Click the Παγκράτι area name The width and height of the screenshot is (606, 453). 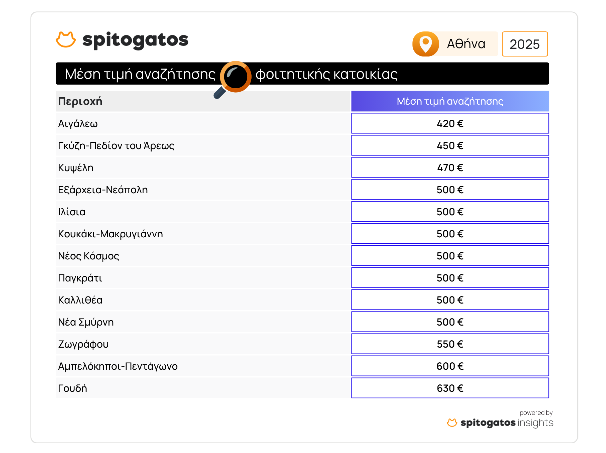coord(80,278)
